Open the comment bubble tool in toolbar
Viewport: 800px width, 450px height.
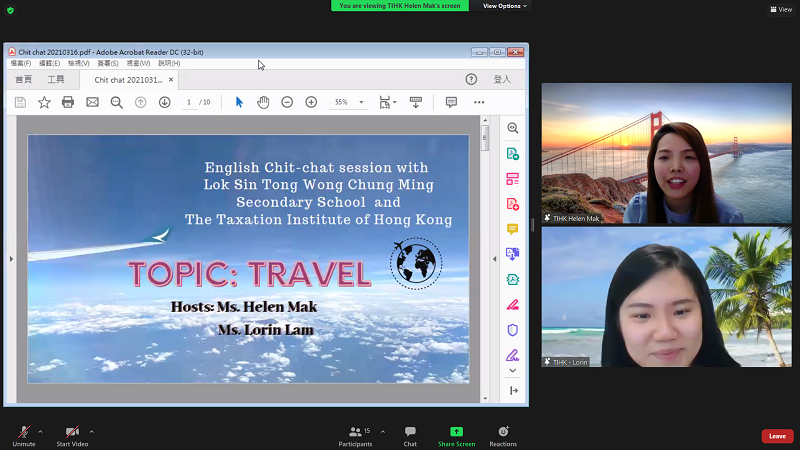[451, 102]
